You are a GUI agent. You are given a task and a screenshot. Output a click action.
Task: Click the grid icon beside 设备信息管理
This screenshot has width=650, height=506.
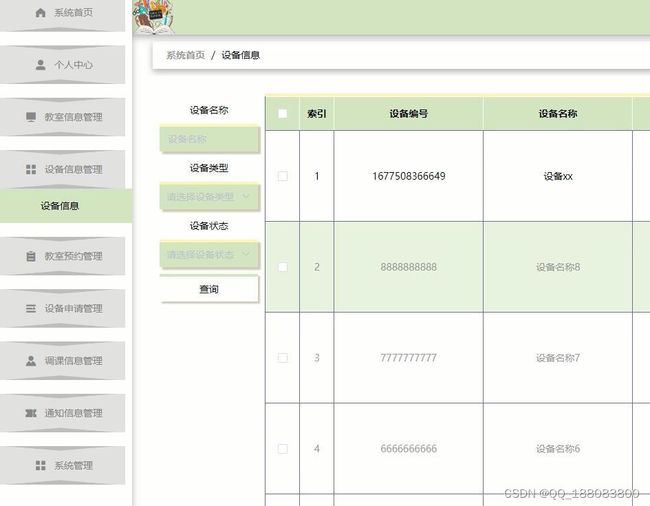coord(31,169)
